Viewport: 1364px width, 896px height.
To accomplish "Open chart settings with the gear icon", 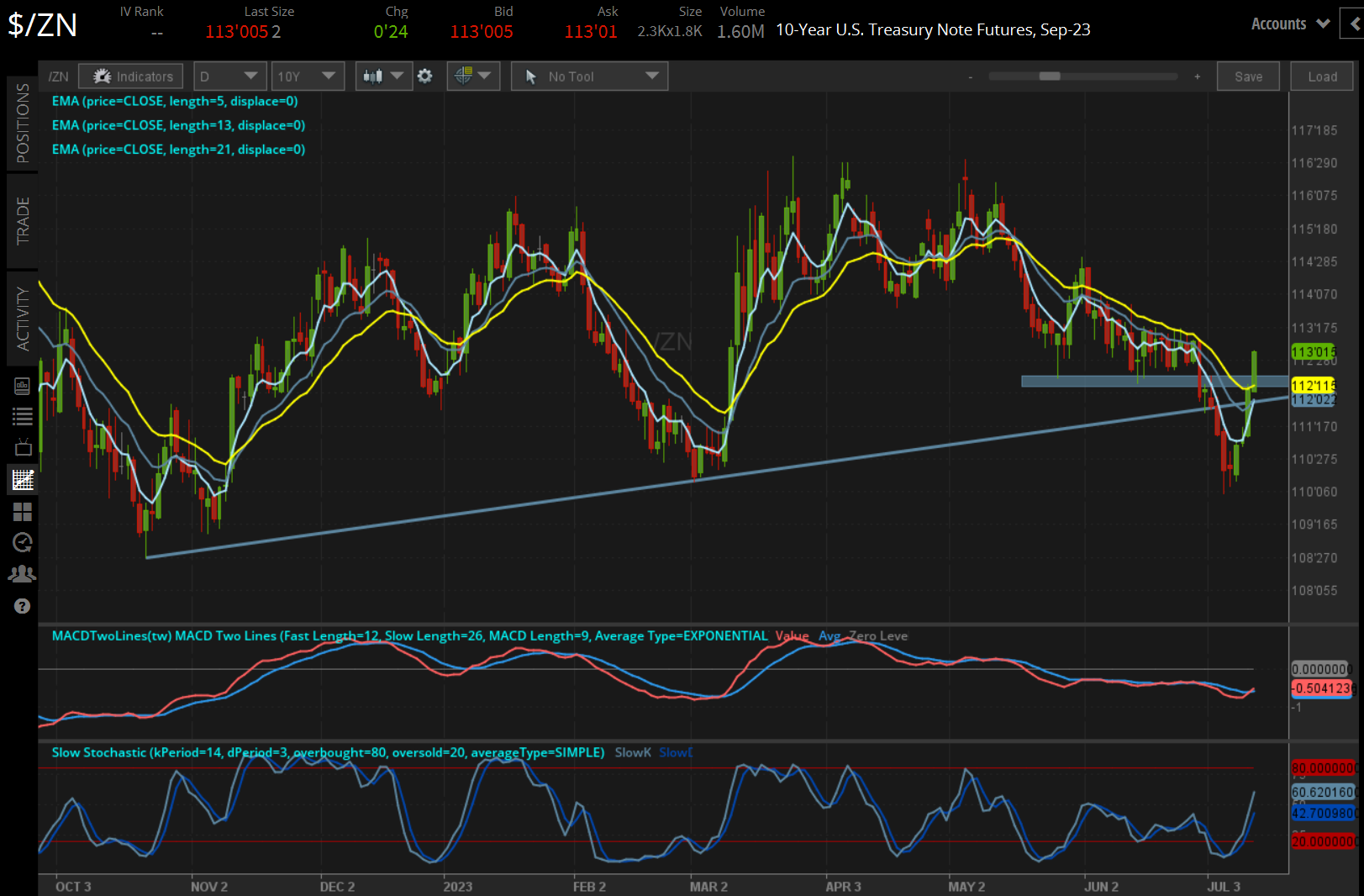I will tap(426, 76).
